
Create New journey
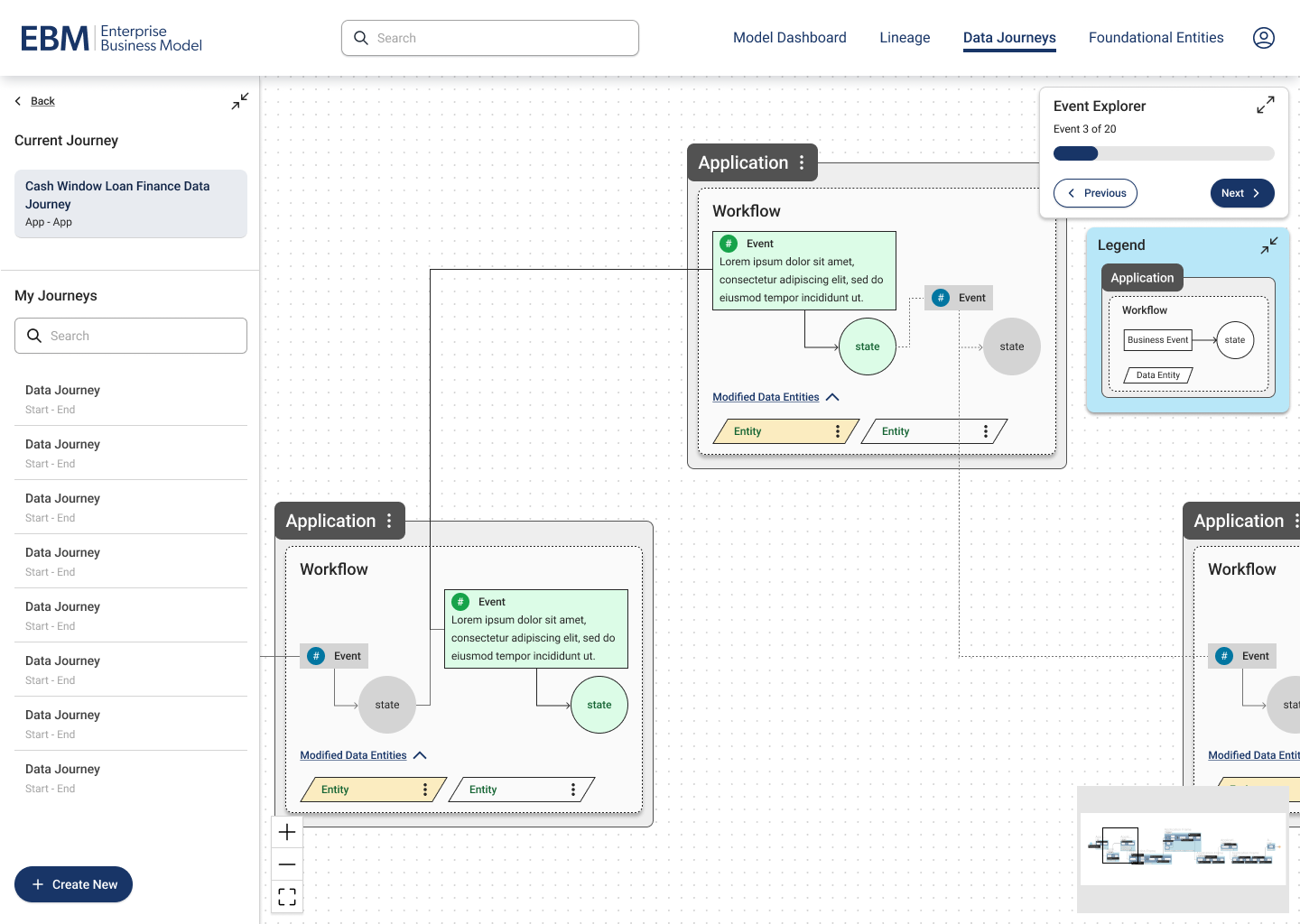pyautogui.click(x=74, y=884)
